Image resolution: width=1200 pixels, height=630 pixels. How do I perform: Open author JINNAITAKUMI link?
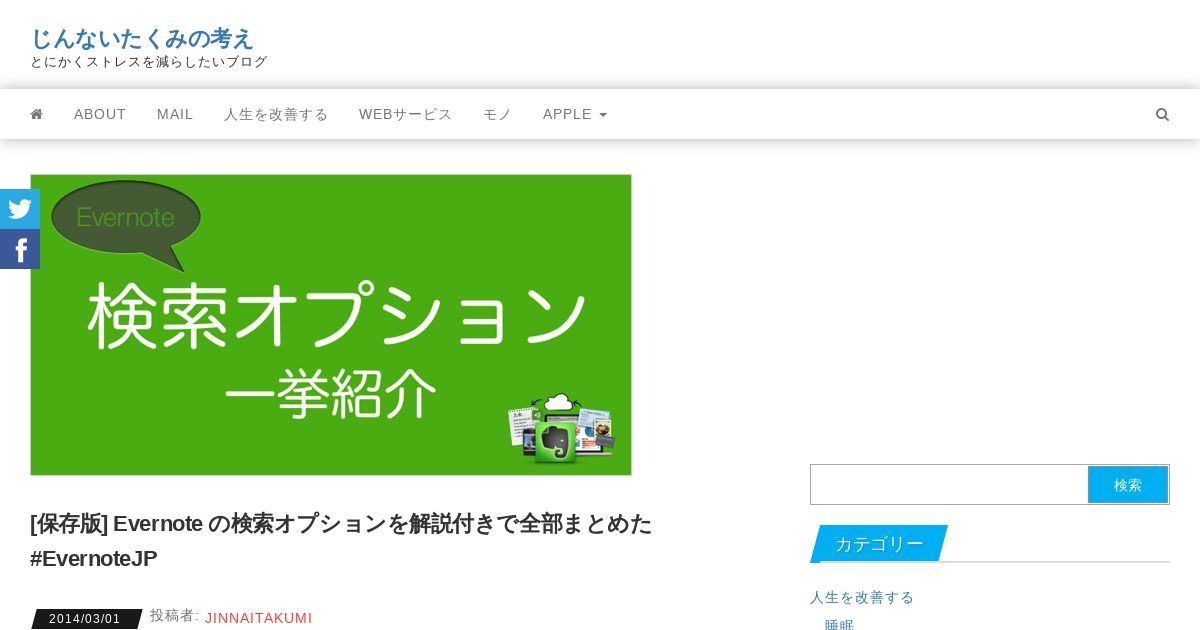pyautogui.click(x=259, y=618)
